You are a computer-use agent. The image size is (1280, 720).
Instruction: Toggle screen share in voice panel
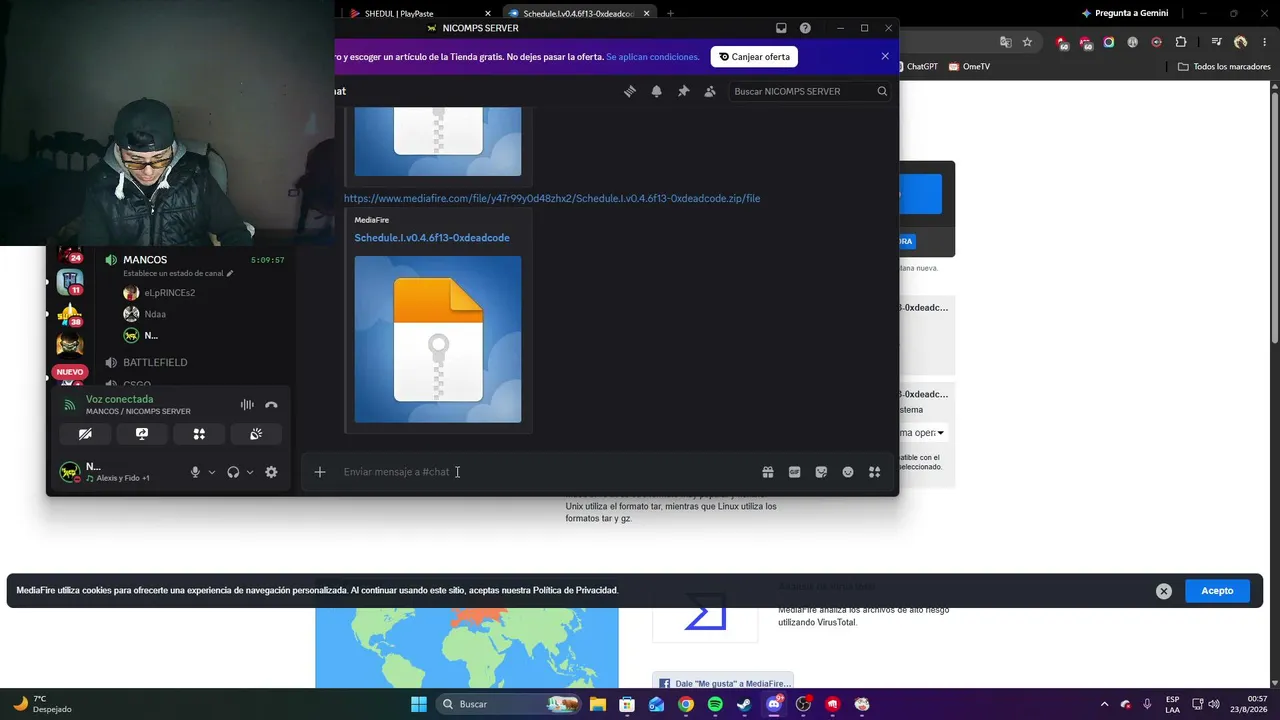coord(142,434)
